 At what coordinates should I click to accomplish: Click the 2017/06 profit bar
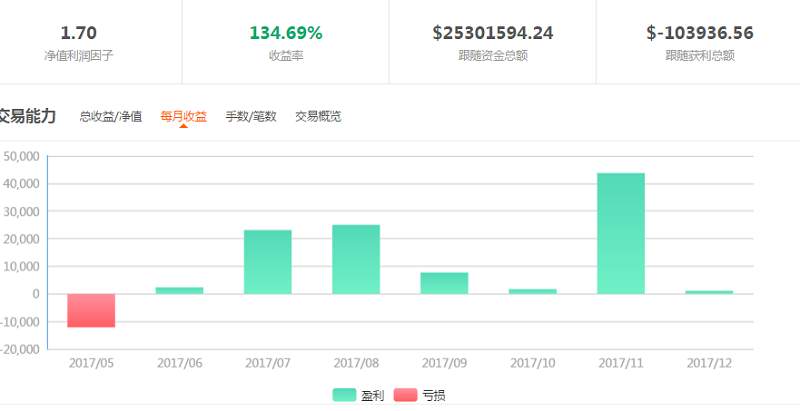[180, 291]
